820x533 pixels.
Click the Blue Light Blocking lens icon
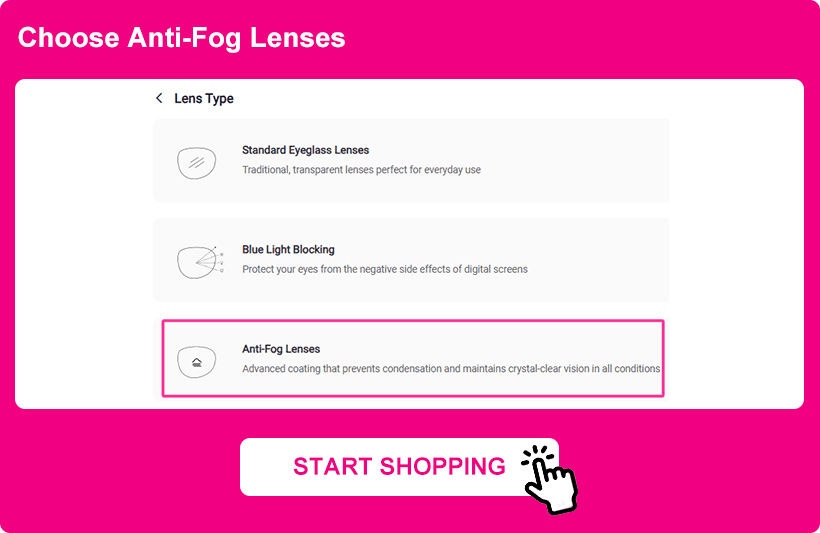[198, 260]
